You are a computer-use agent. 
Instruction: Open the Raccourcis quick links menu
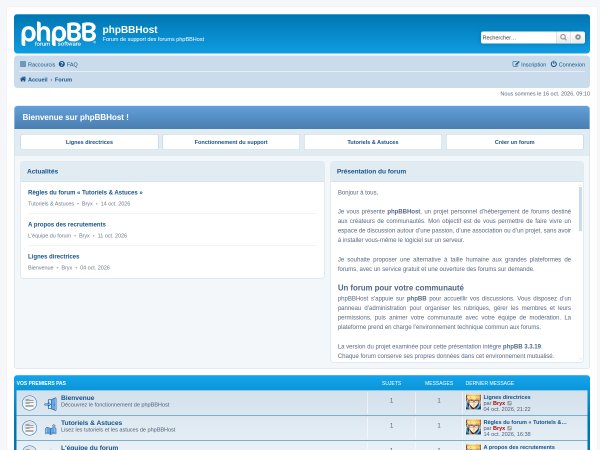point(38,64)
